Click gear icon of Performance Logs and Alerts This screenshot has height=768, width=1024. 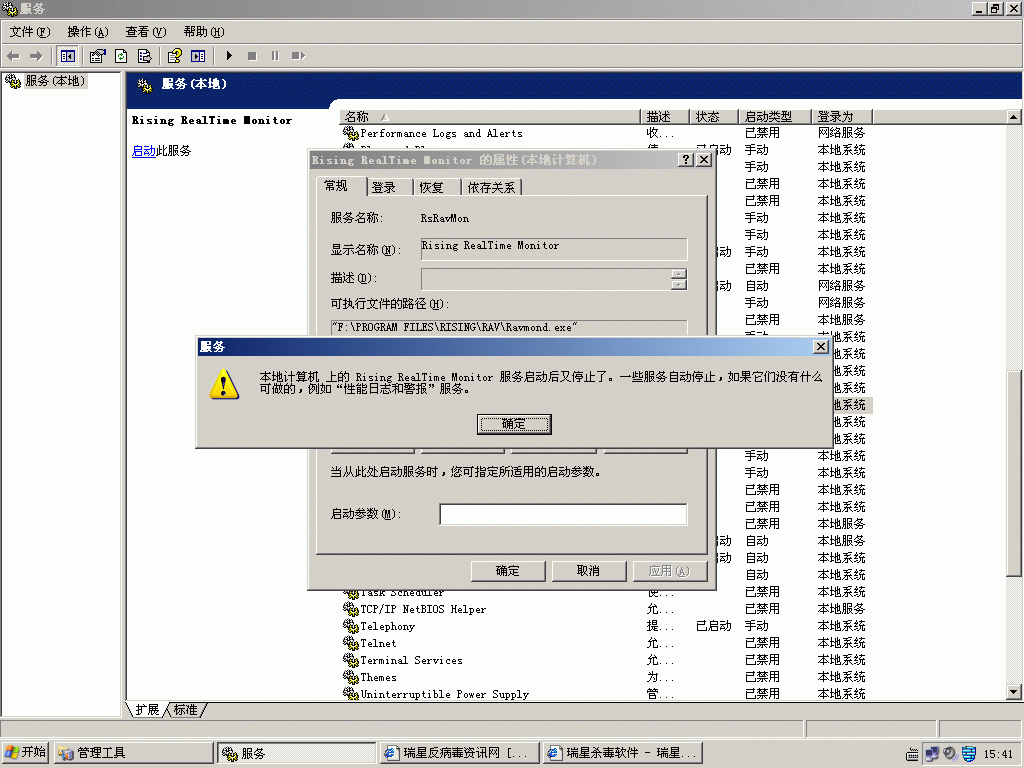click(351, 133)
